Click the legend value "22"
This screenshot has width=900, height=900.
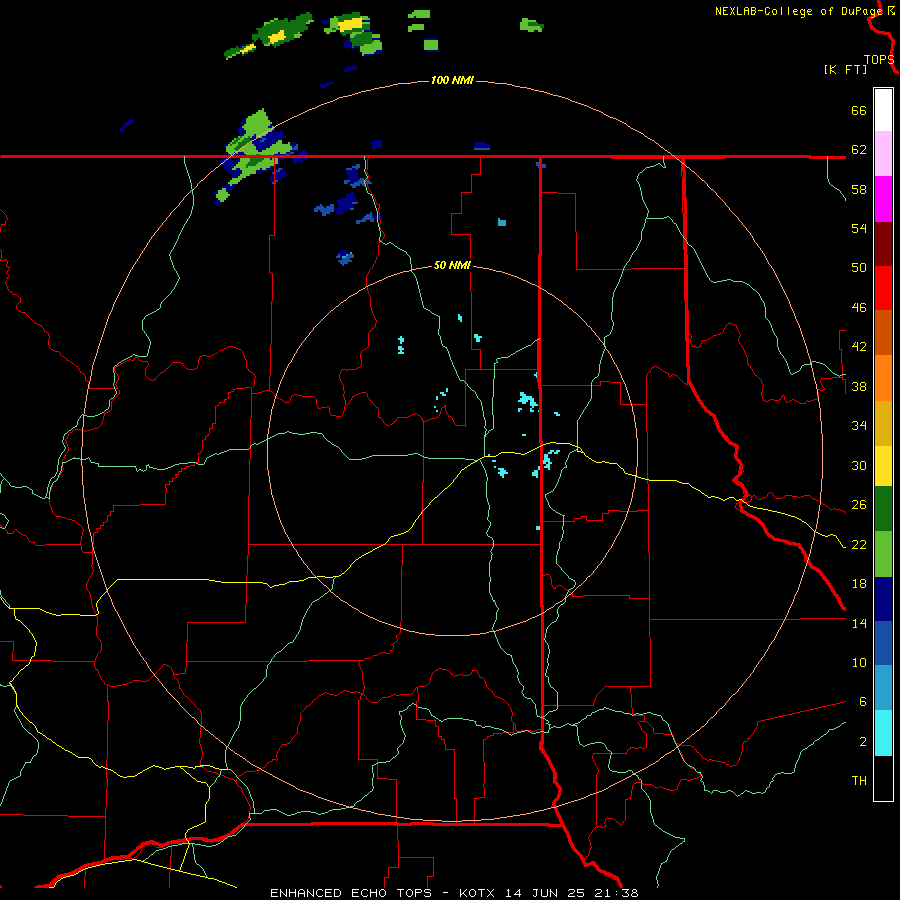(859, 545)
